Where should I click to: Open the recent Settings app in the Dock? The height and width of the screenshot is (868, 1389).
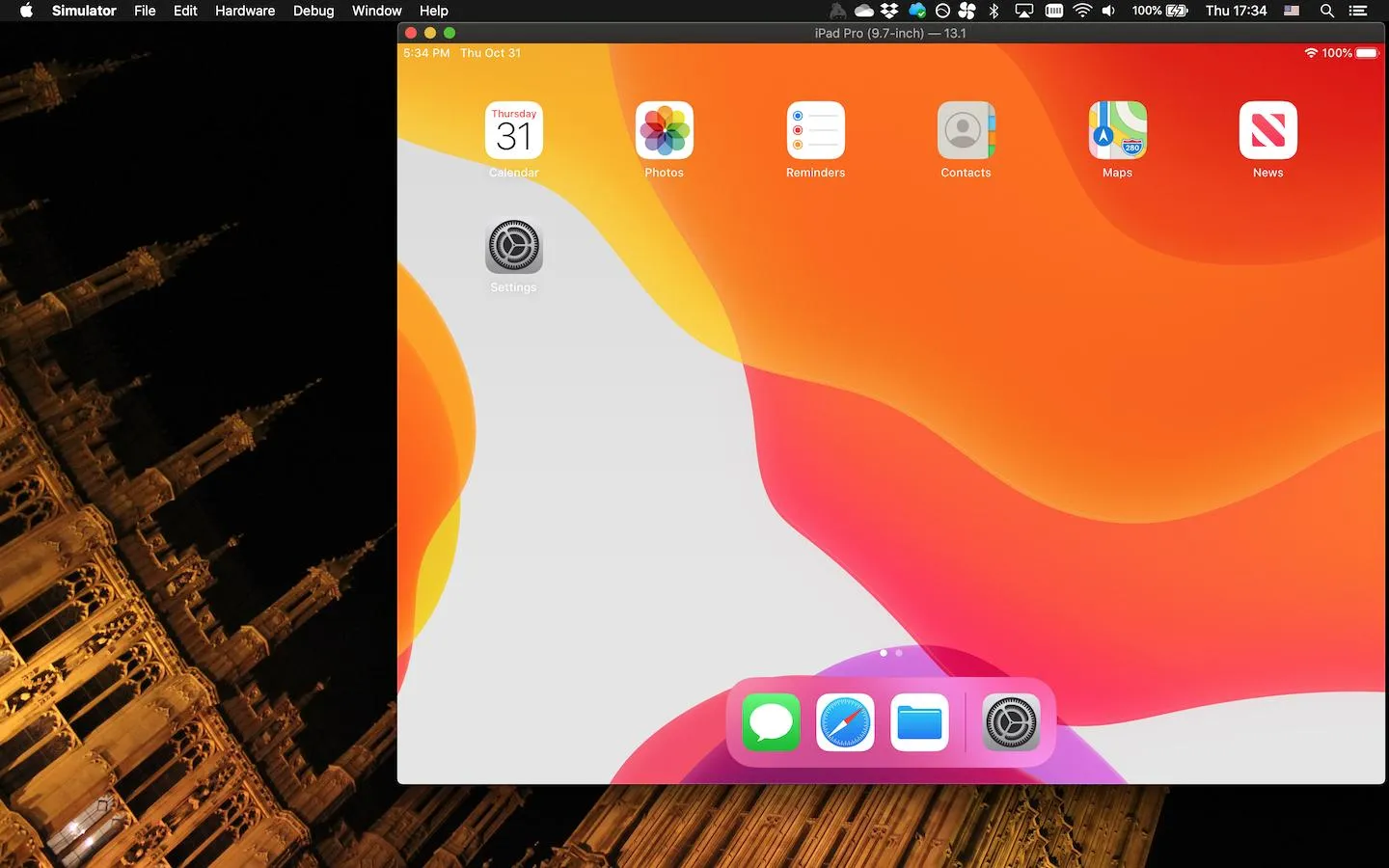point(1011,722)
